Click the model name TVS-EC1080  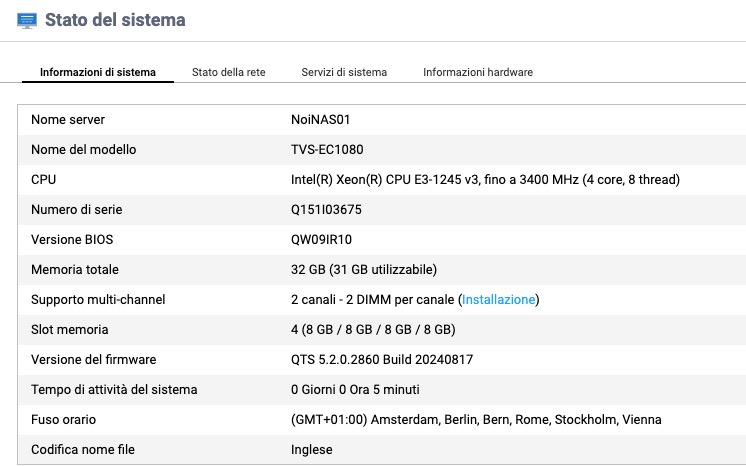[x=327, y=150]
